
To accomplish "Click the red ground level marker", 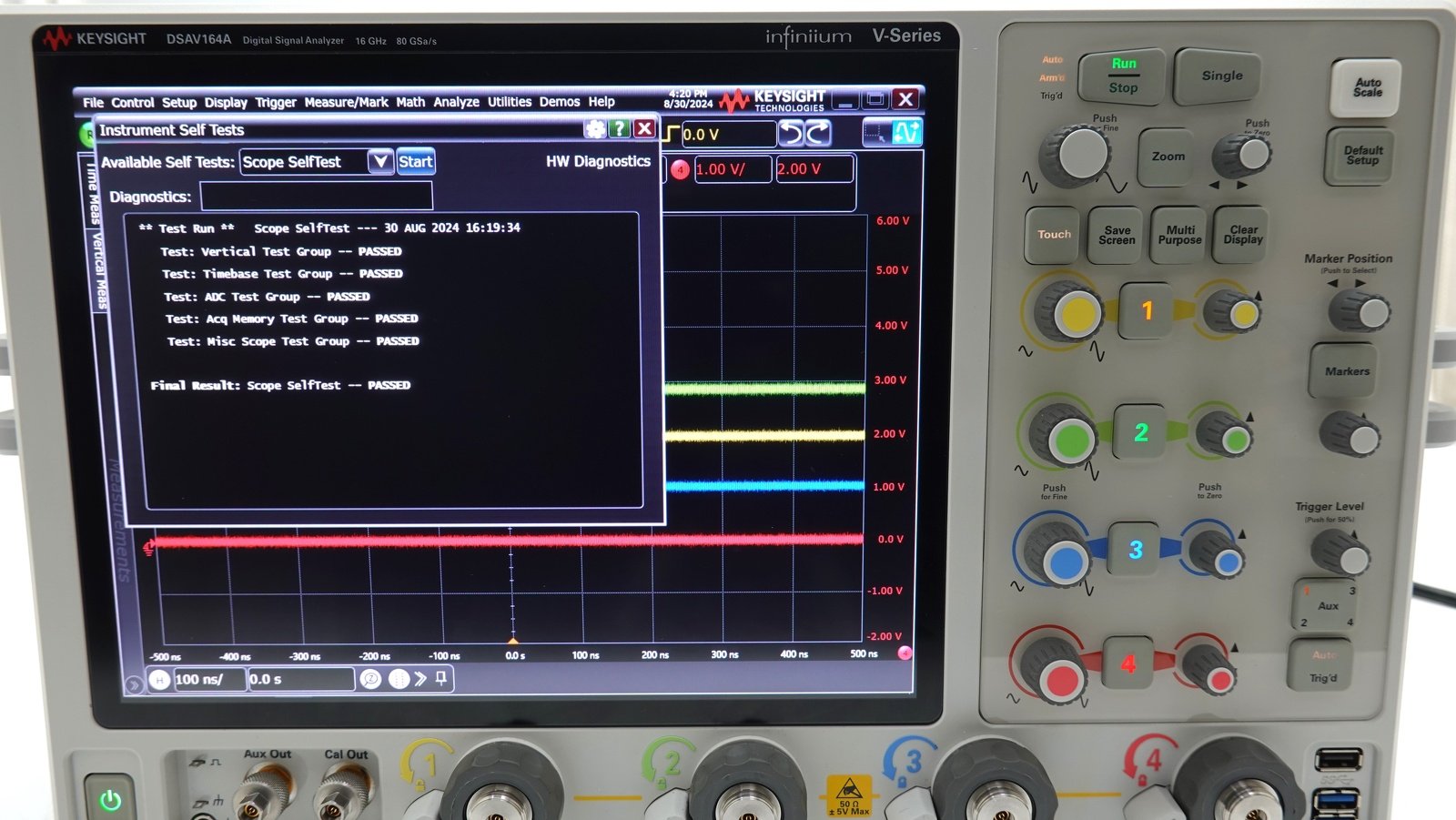I will tap(149, 547).
